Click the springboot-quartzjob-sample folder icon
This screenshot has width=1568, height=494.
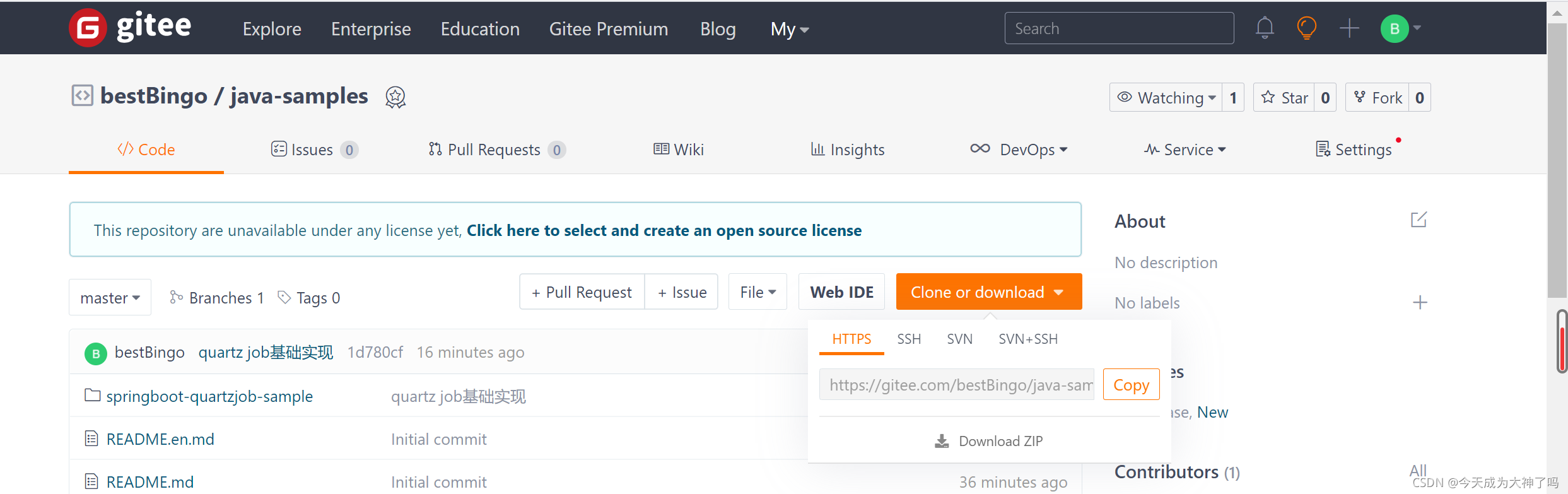tap(93, 396)
